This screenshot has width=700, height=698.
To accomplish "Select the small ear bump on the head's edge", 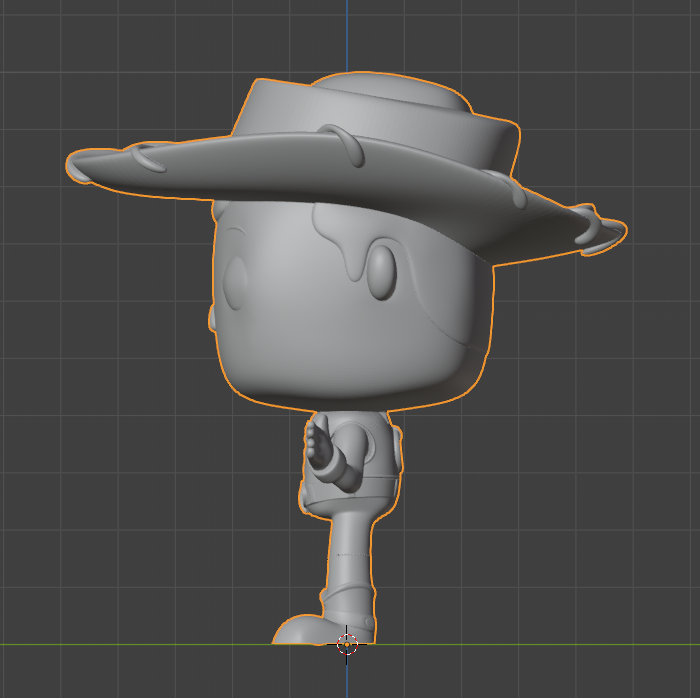I will coord(212,318).
